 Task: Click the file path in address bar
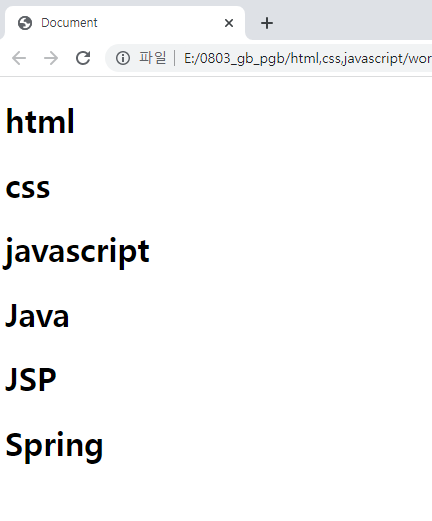[308, 58]
